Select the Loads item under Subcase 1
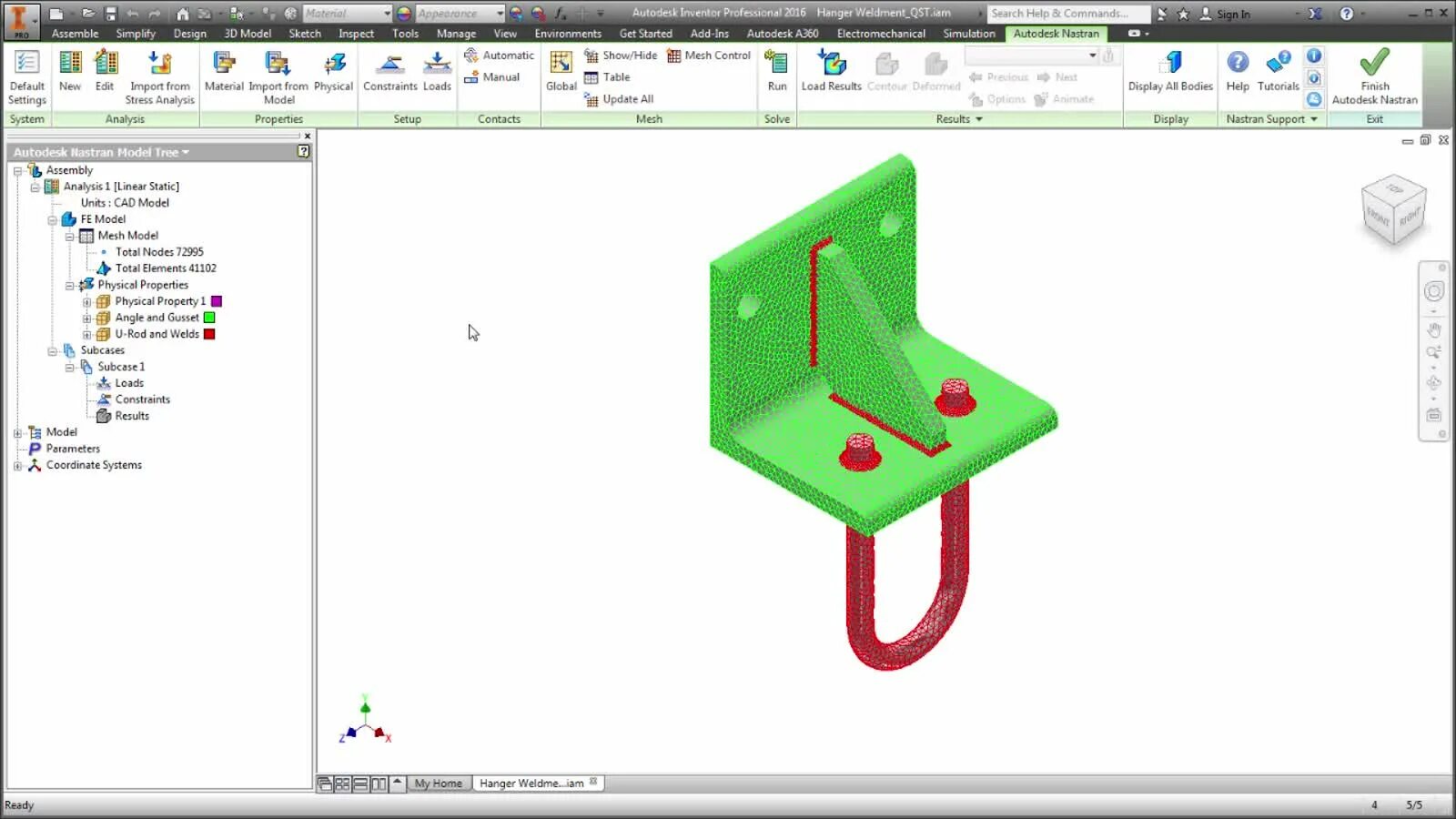The width and height of the screenshot is (1456, 819). (x=129, y=383)
